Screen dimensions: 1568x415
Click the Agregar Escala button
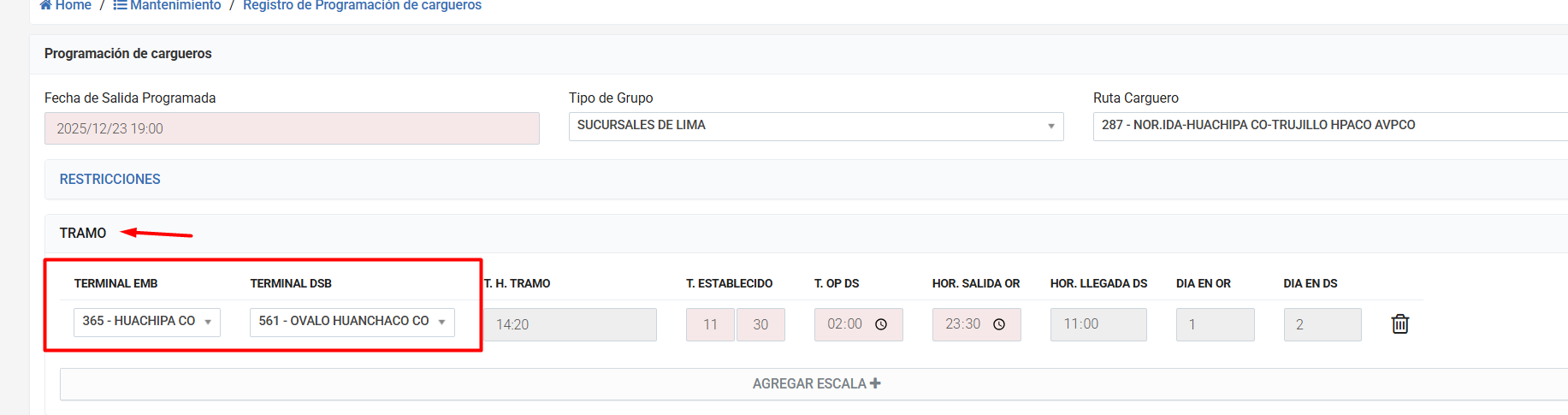808,383
